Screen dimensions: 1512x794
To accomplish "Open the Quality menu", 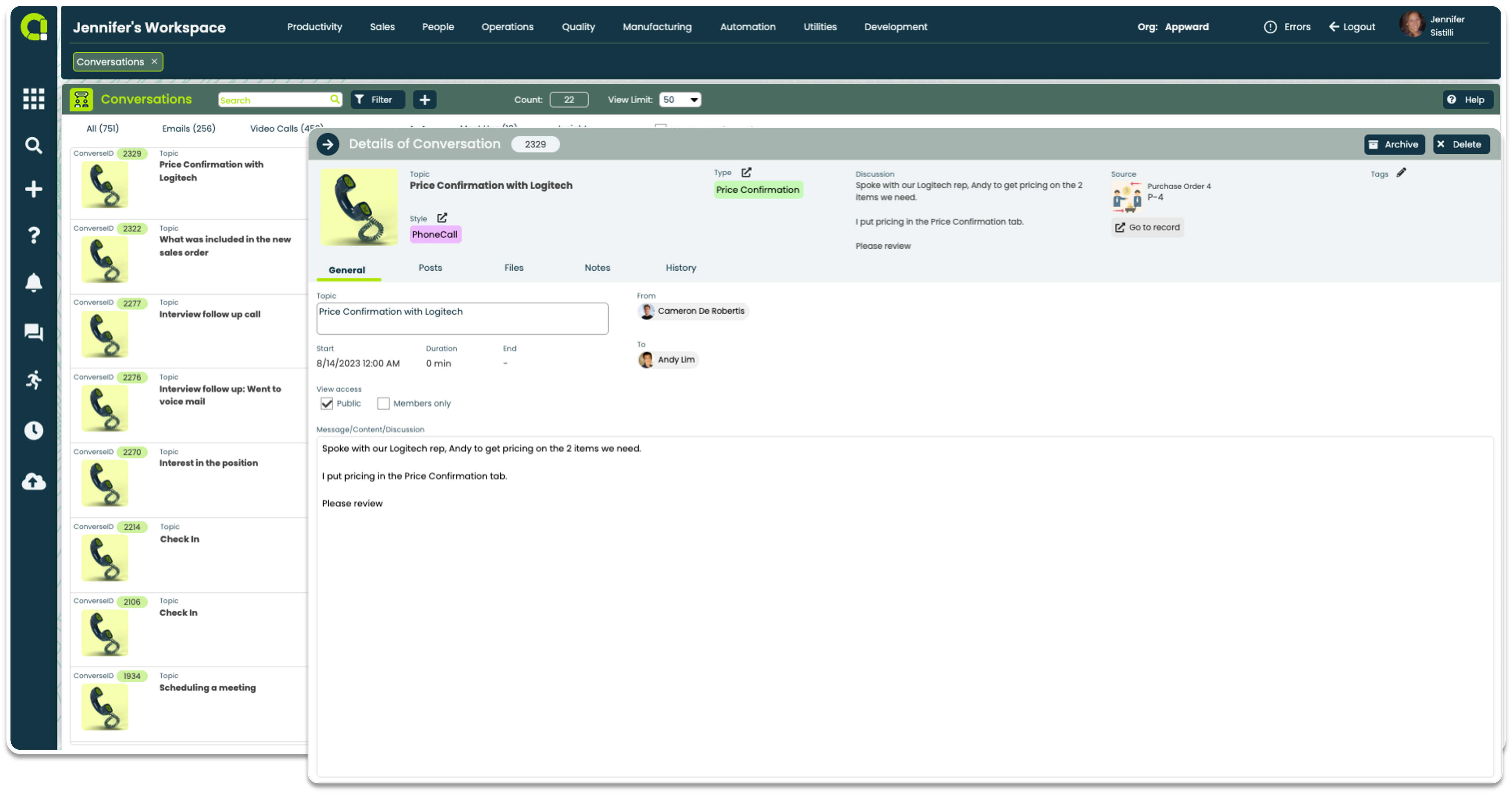I will click(x=578, y=26).
